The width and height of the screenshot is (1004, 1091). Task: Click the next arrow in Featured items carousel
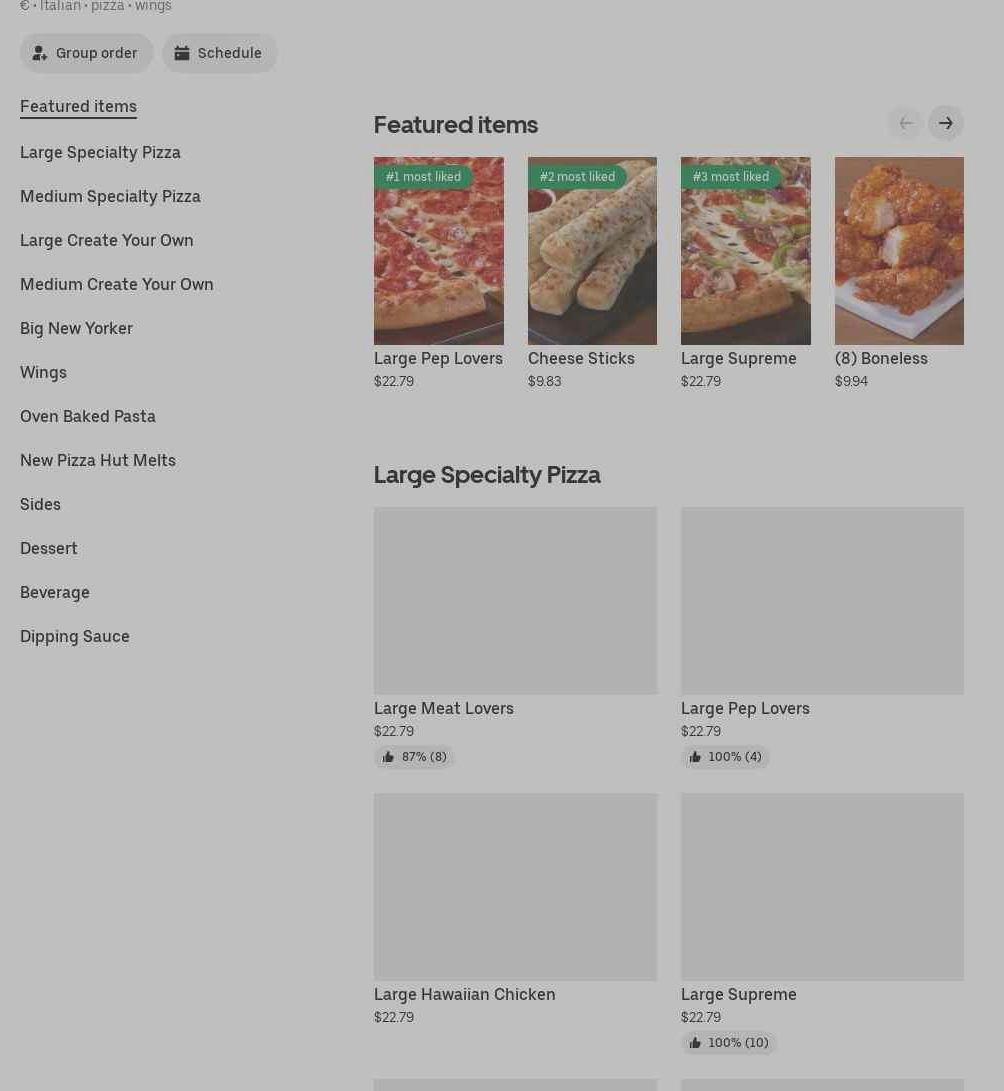coord(945,123)
